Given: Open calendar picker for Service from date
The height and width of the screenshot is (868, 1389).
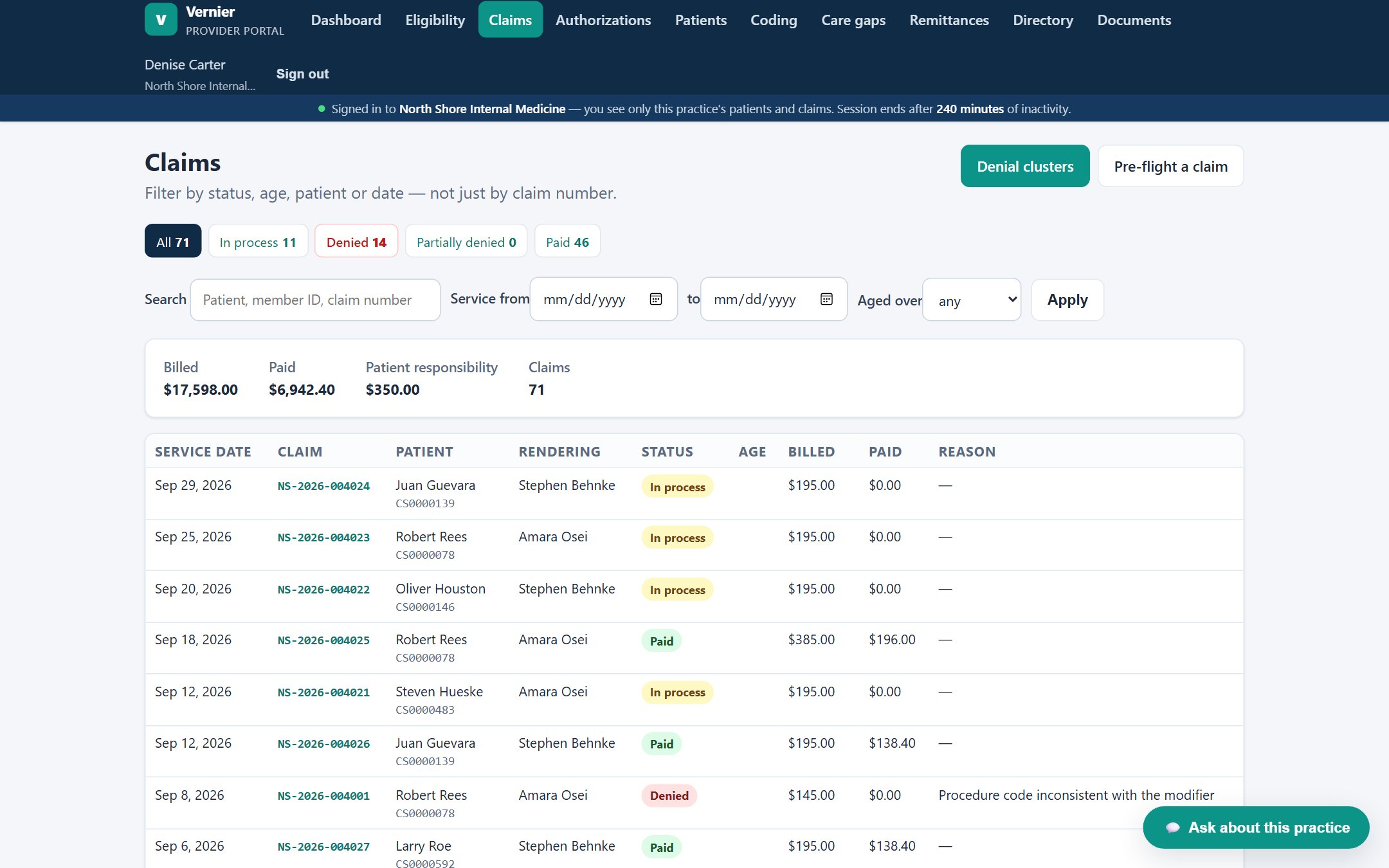Looking at the screenshot, I should click(655, 299).
